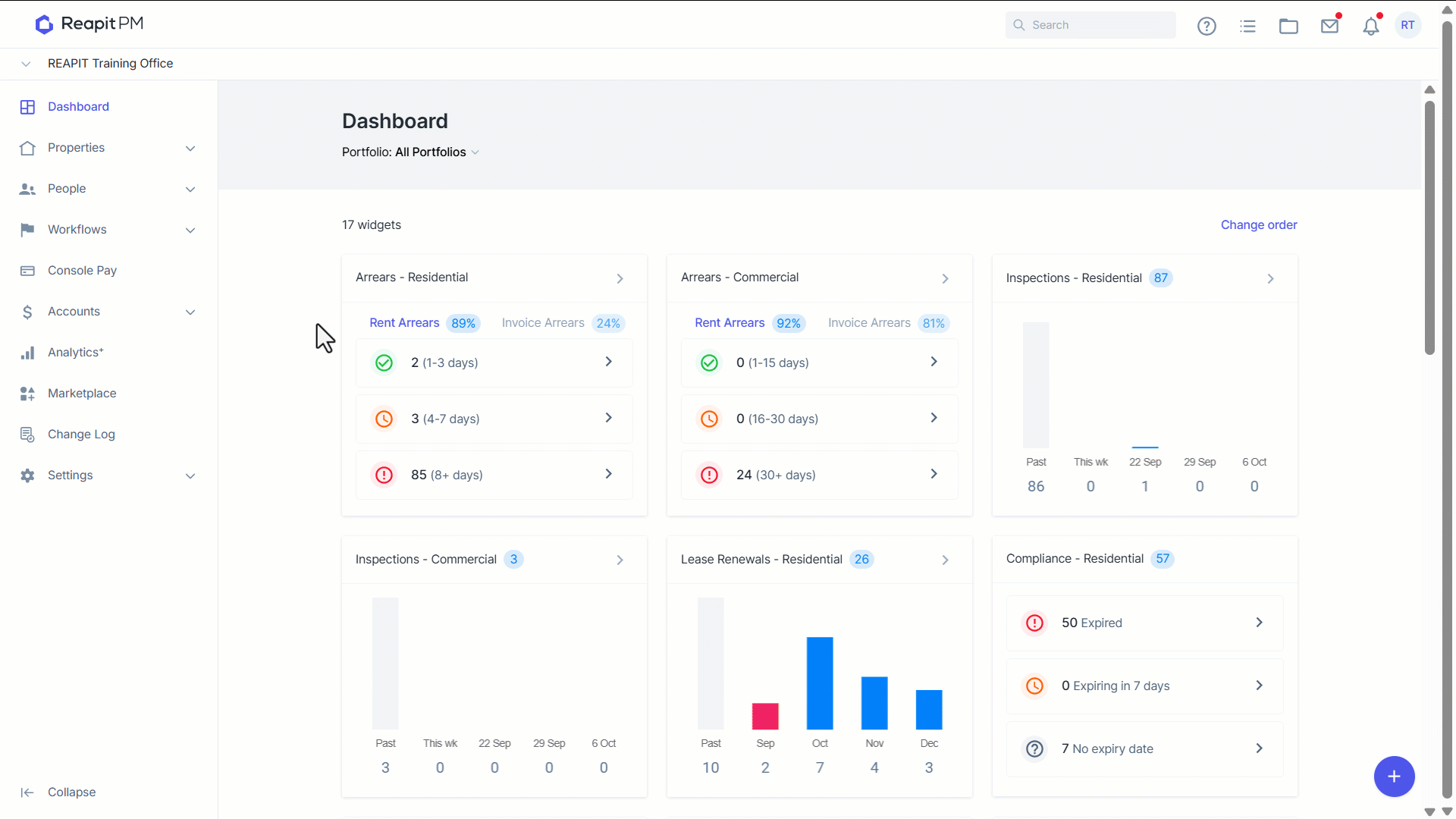
Task: Open the 7 No expiry date row
Action: pos(1144,748)
